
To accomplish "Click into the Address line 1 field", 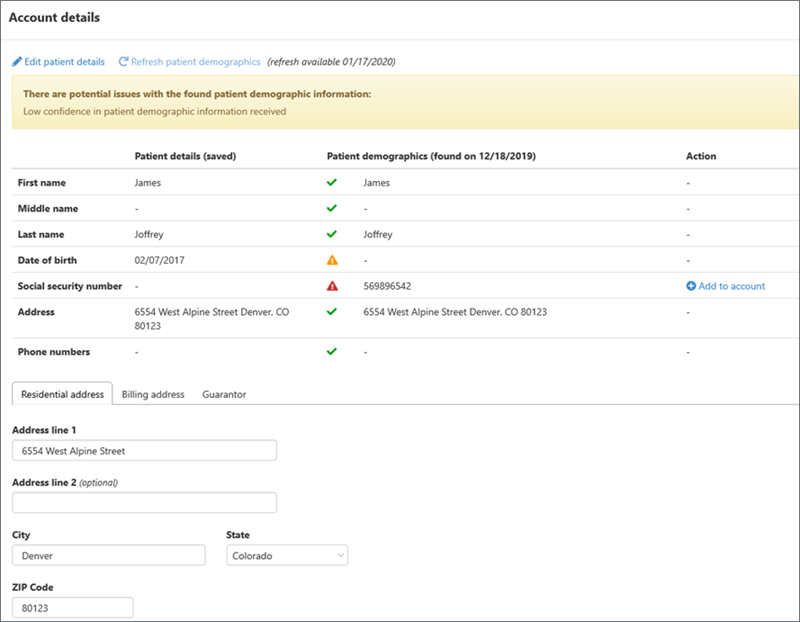I will tap(144, 451).
